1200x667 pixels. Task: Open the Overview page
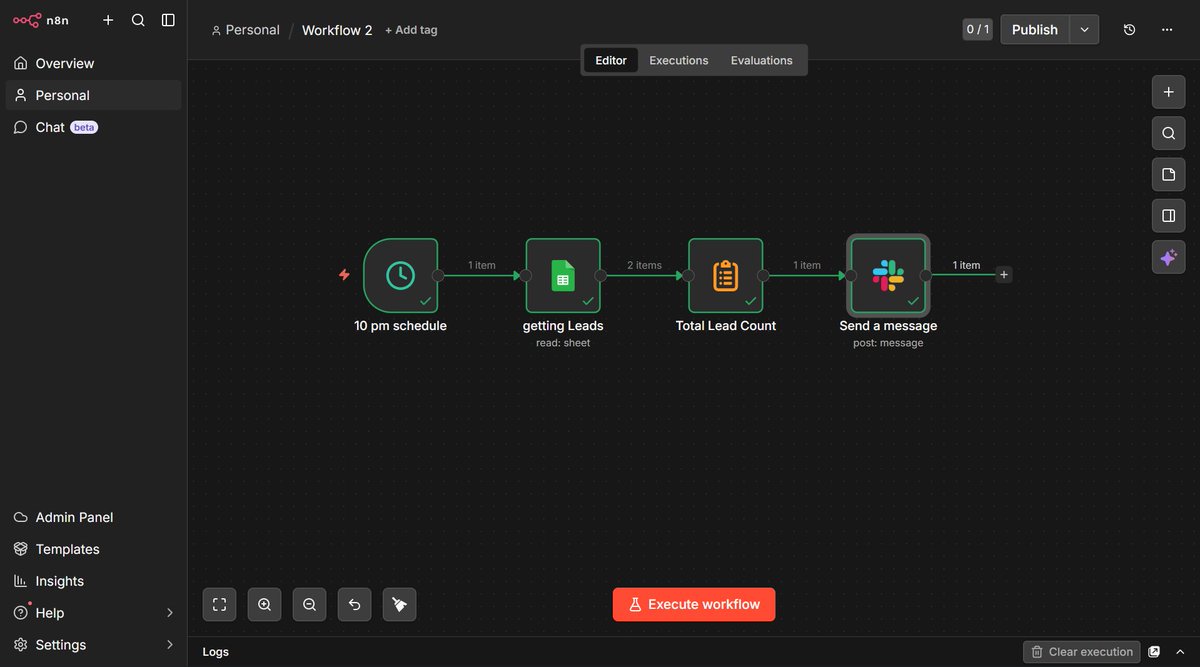pos(94,63)
